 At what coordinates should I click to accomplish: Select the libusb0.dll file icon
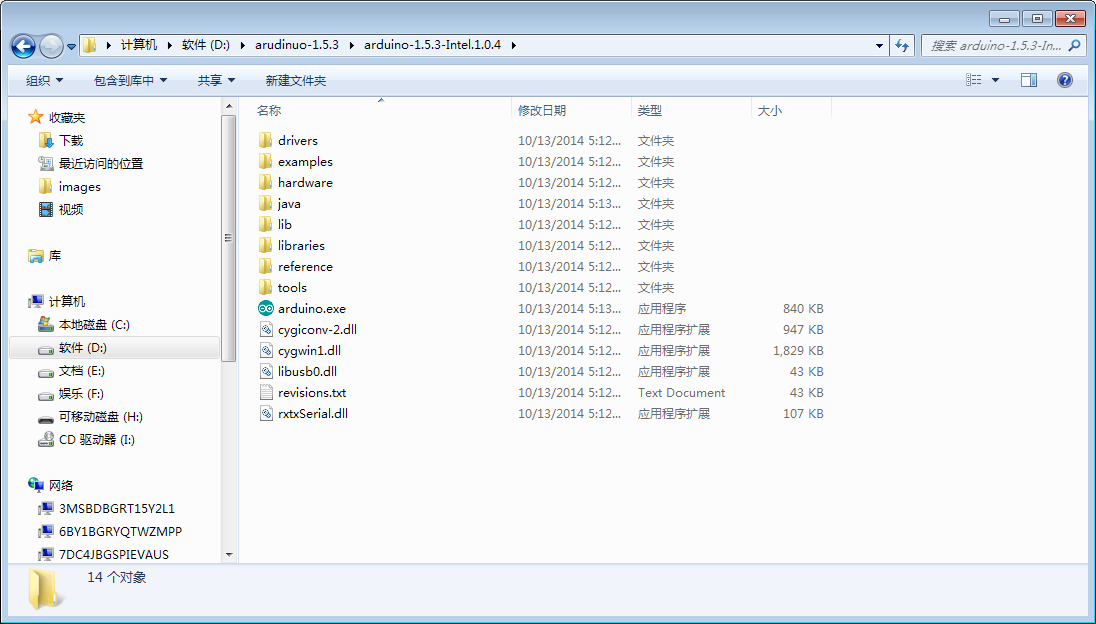pyautogui.click(x=266, y=371)
